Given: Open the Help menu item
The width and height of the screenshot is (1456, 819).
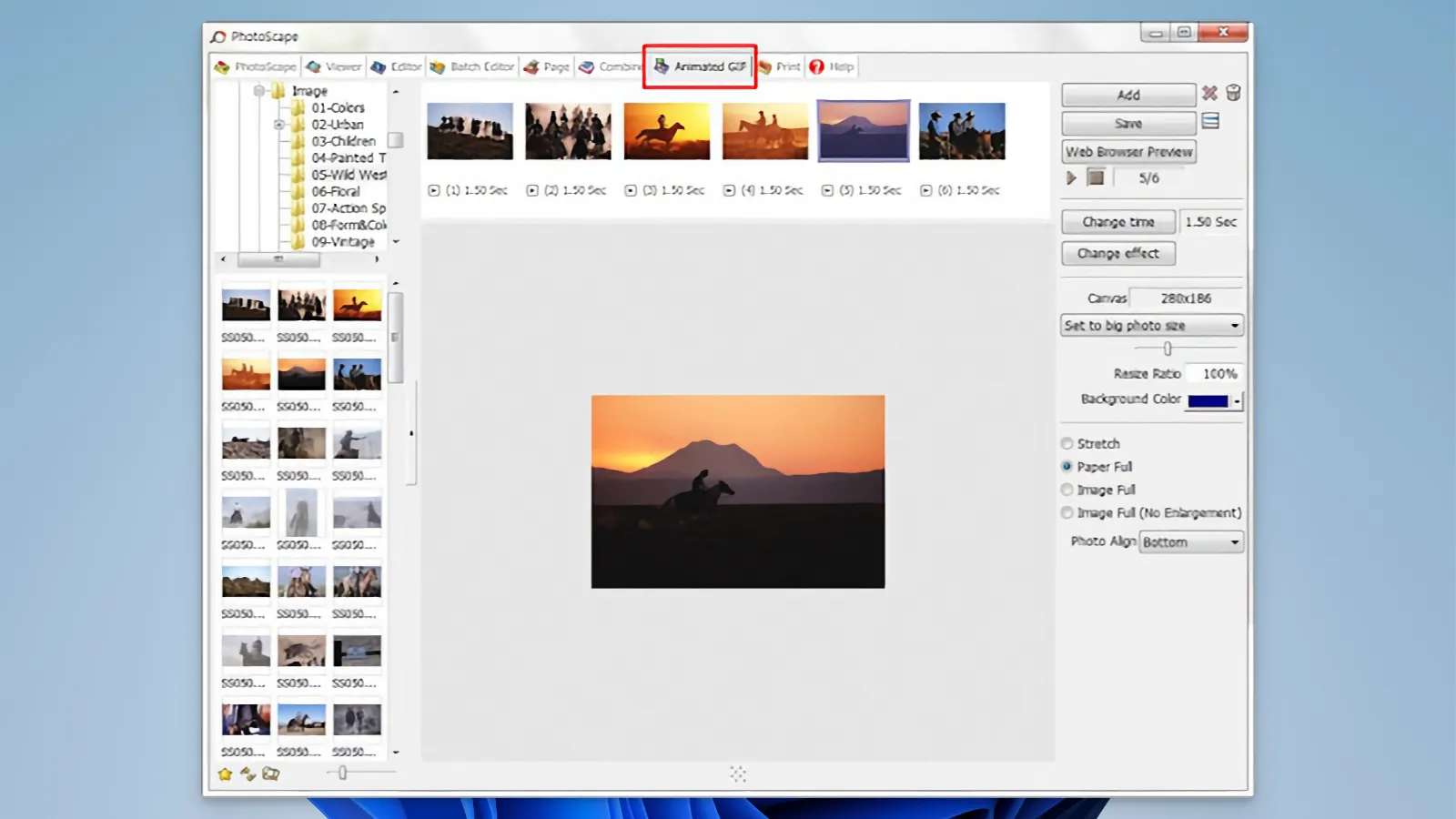Looking at the screenshot, I should coord(831,66).
